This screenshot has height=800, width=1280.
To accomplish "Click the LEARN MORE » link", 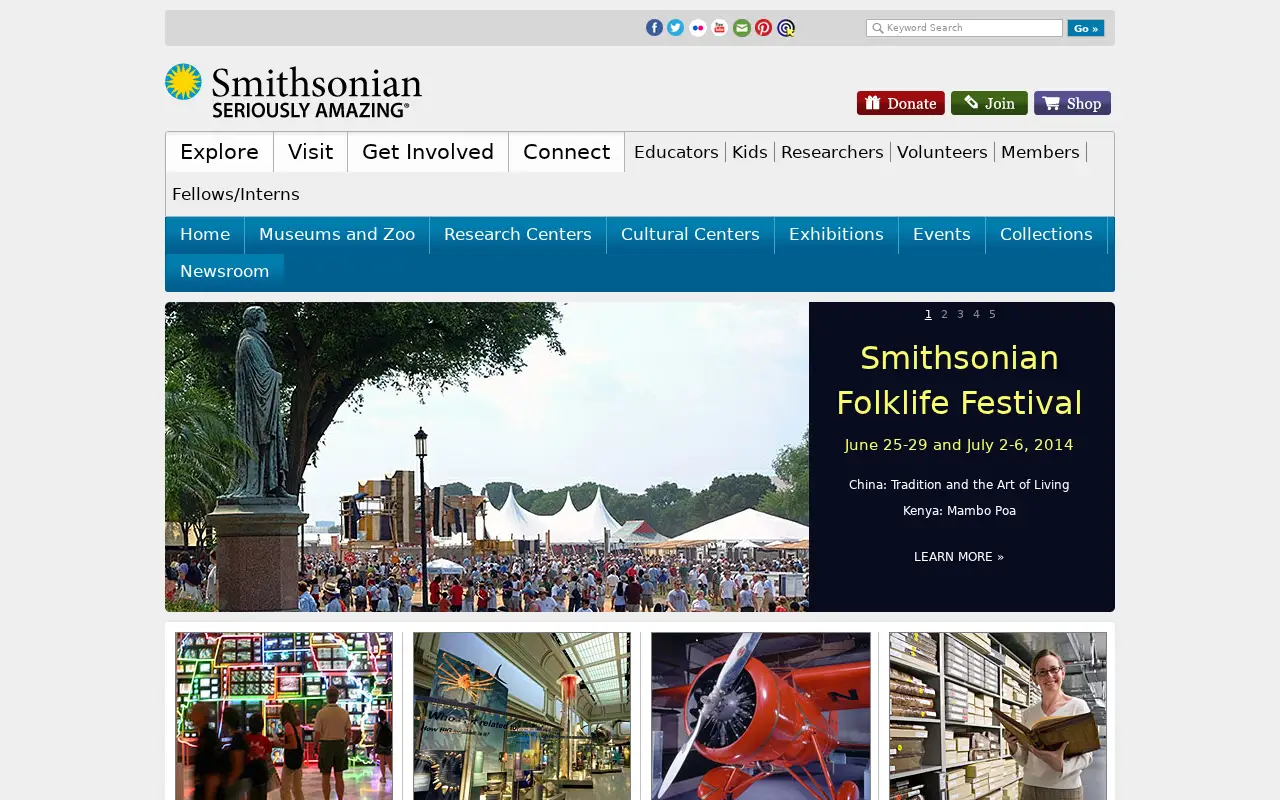I will [959, 557].
